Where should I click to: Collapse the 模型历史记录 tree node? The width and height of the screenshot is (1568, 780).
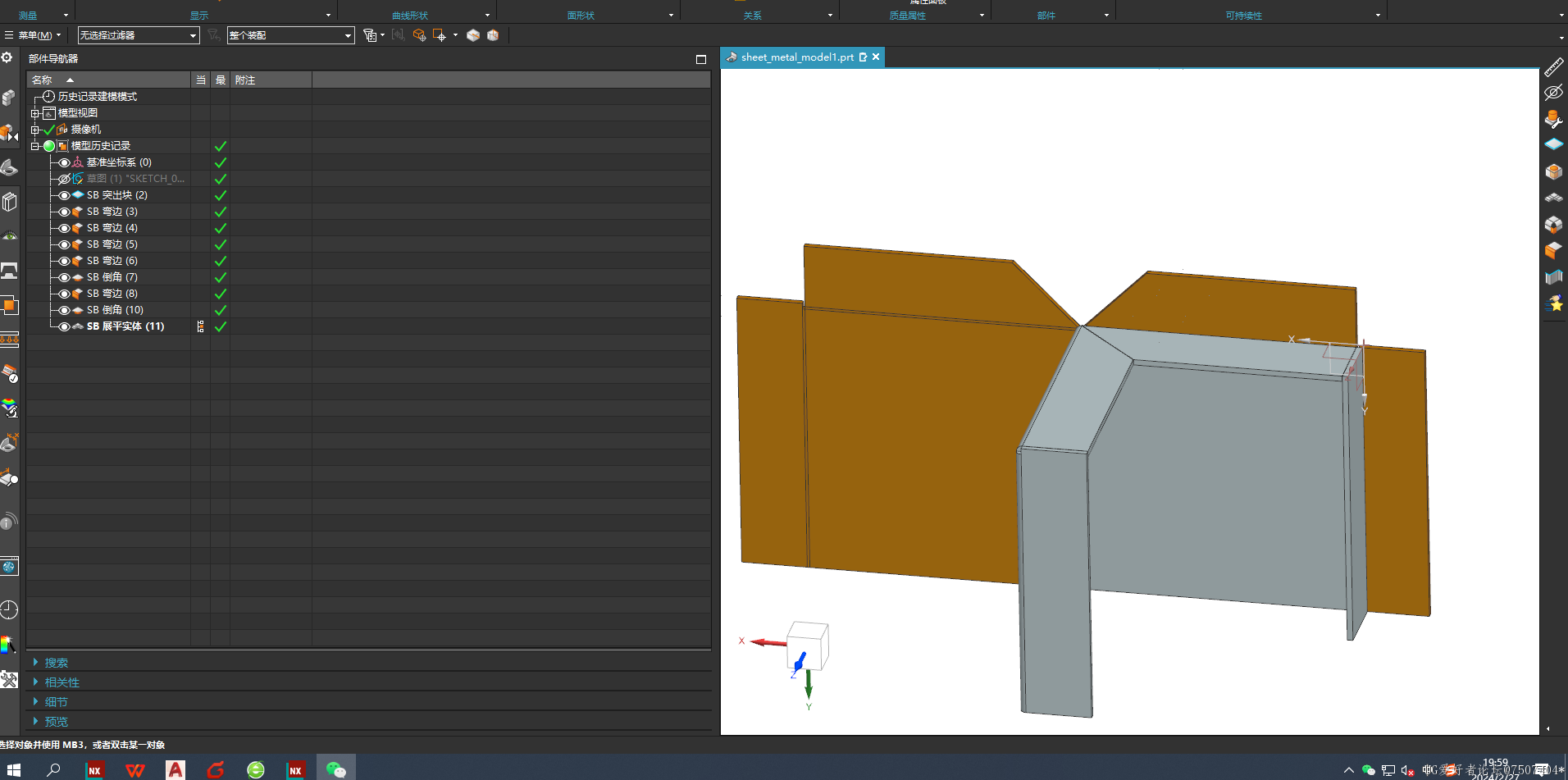[x=35, y=146]
